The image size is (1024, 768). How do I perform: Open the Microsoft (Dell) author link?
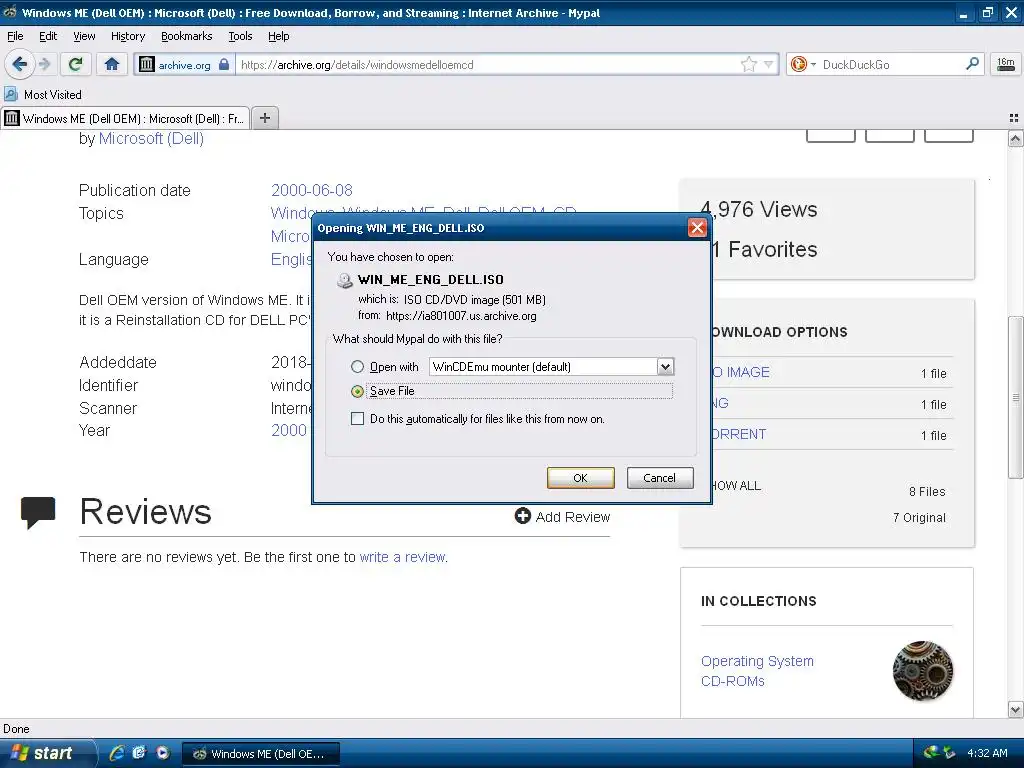point(151,138)
